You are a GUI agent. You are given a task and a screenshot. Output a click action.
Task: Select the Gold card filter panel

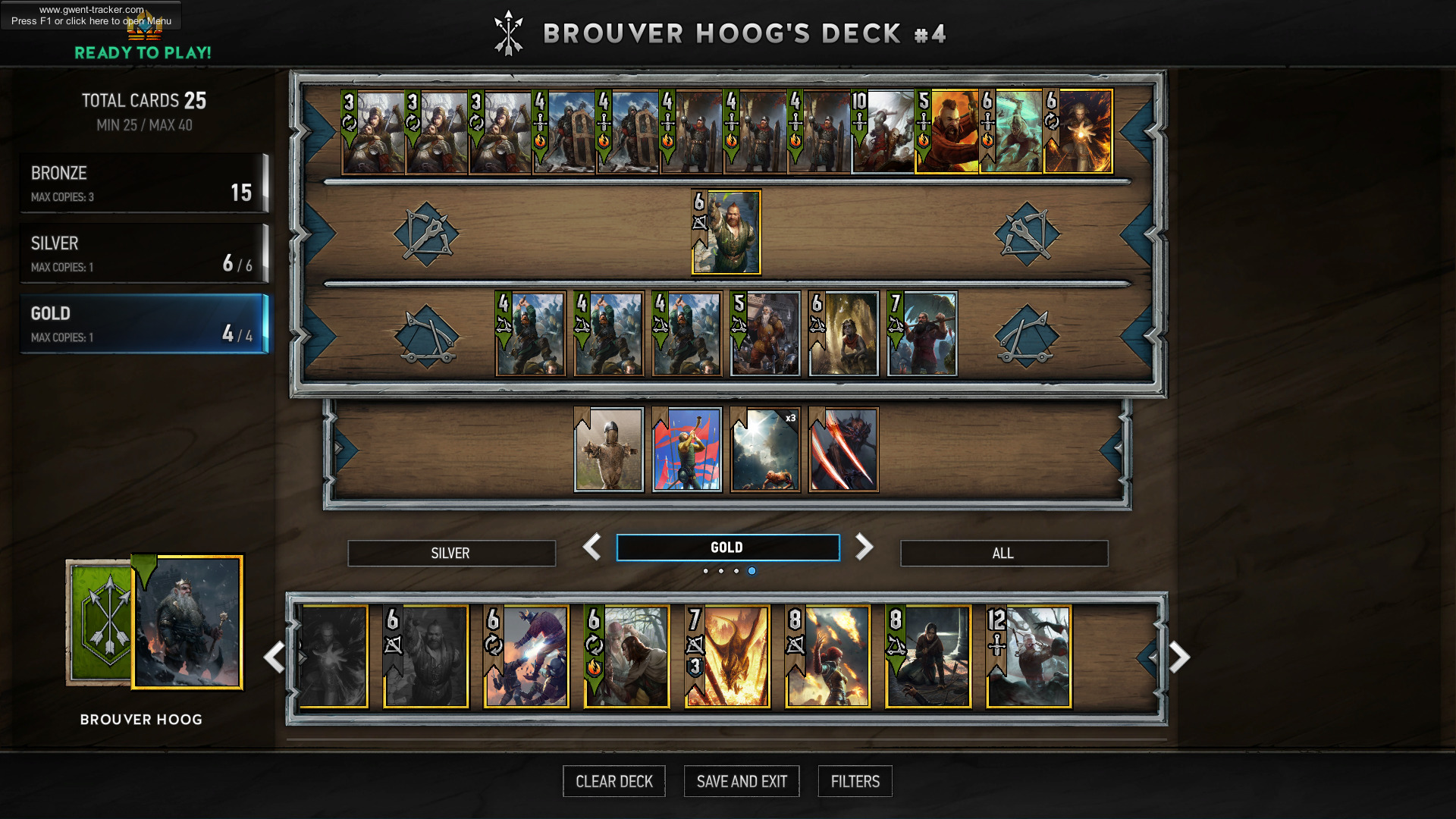tap(144, 324)
